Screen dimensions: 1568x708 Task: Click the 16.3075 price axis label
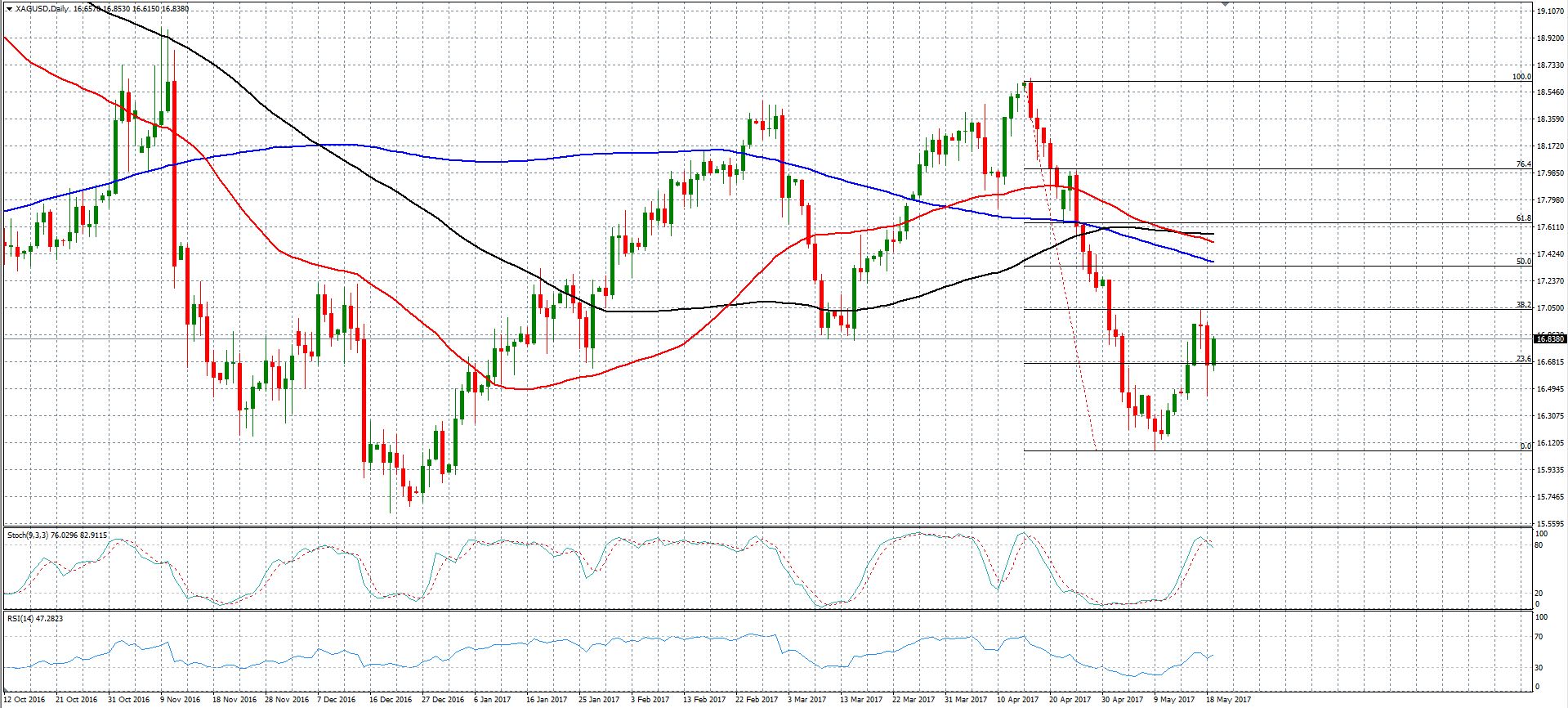pos(1550,416)
